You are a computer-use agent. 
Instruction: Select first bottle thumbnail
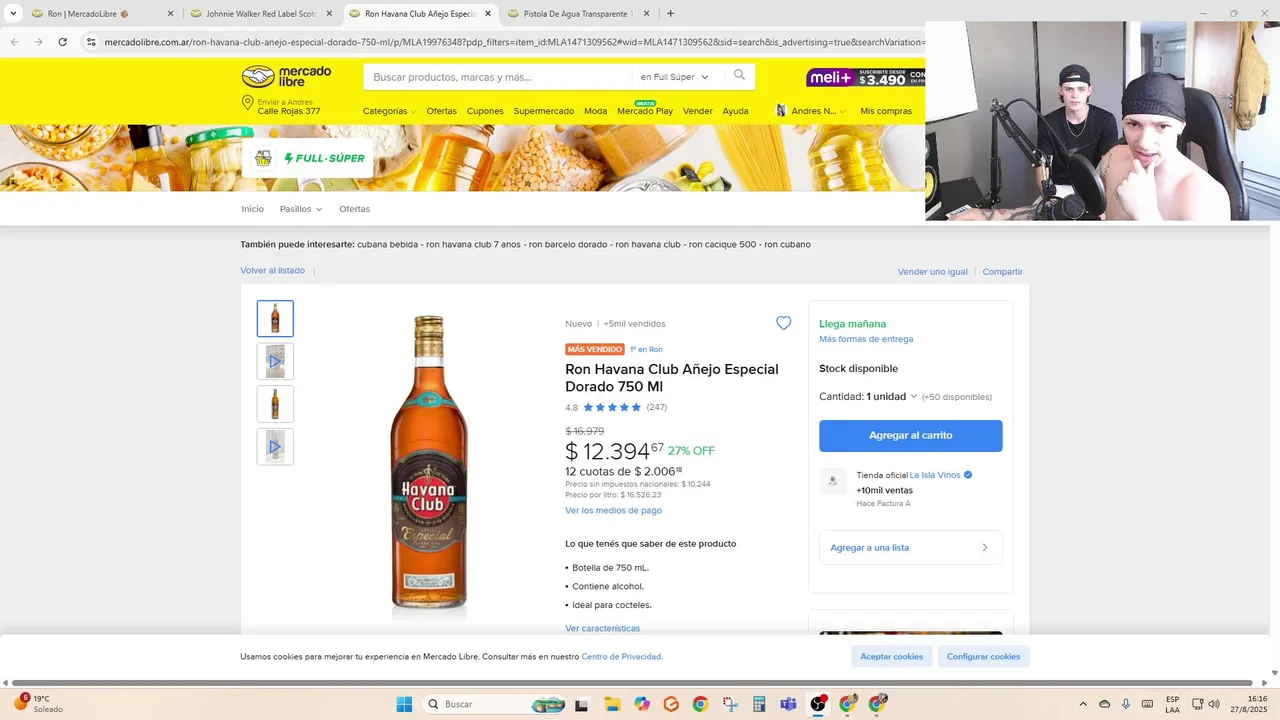click(x=275, y=319)
